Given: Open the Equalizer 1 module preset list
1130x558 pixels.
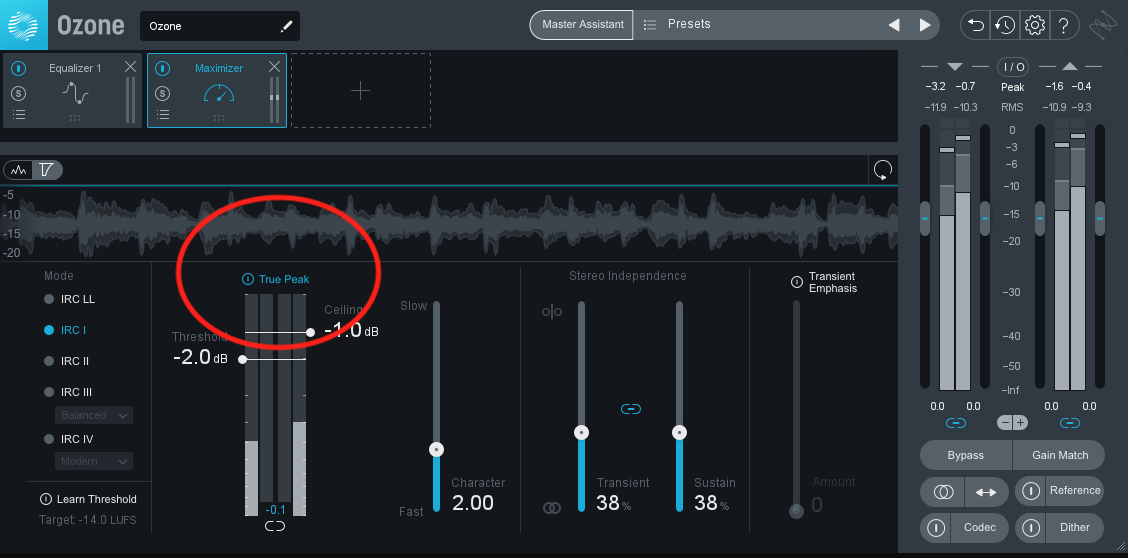Looking at the screenshot, I should click(19, 115).
